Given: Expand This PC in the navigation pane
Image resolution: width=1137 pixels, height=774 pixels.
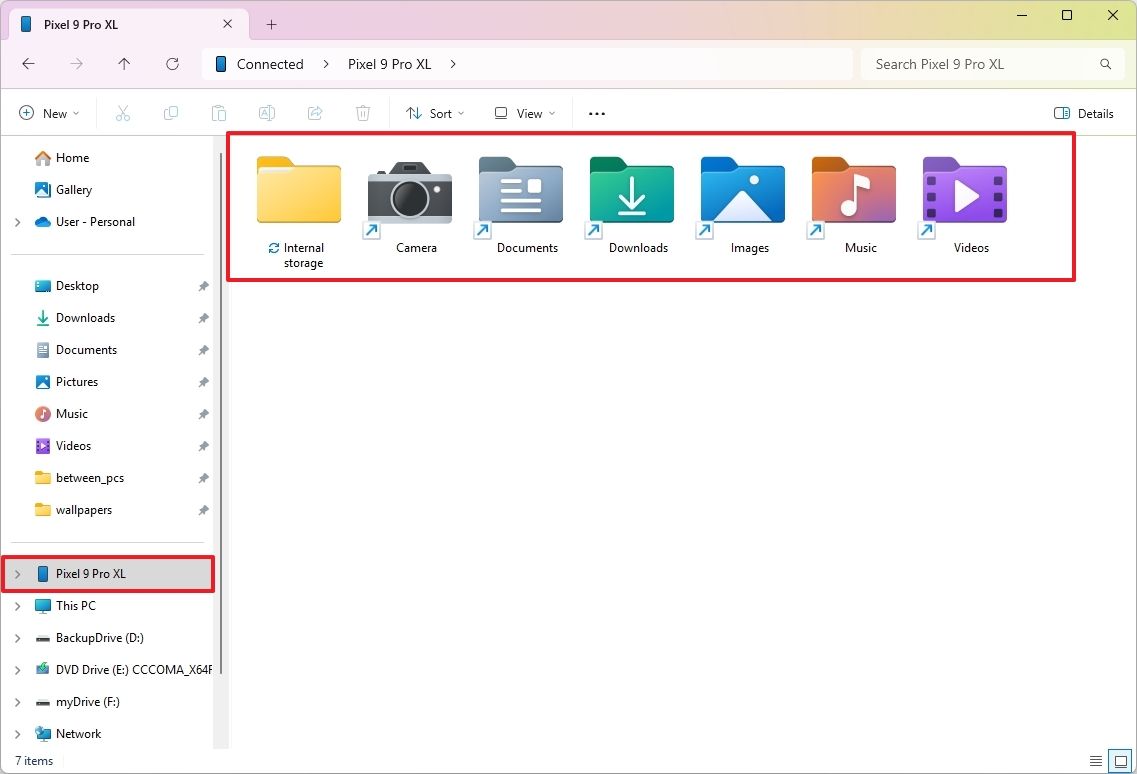Looking at the screenshot, I should [x=18, y=605].
